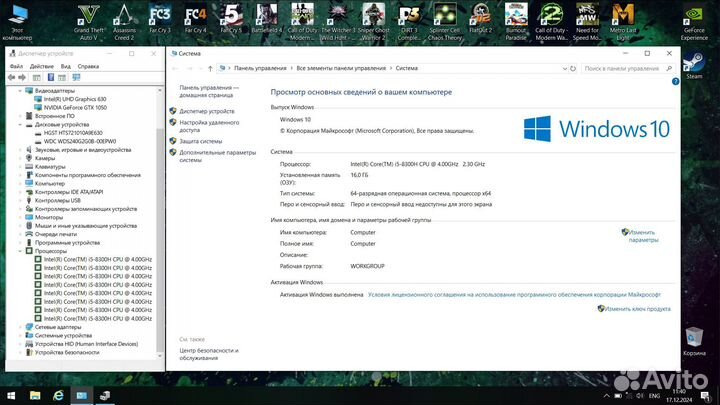This screenshot has width=720, height=405.
Task: Collapse Дисковые устройства node
Action: click(20, 124)
